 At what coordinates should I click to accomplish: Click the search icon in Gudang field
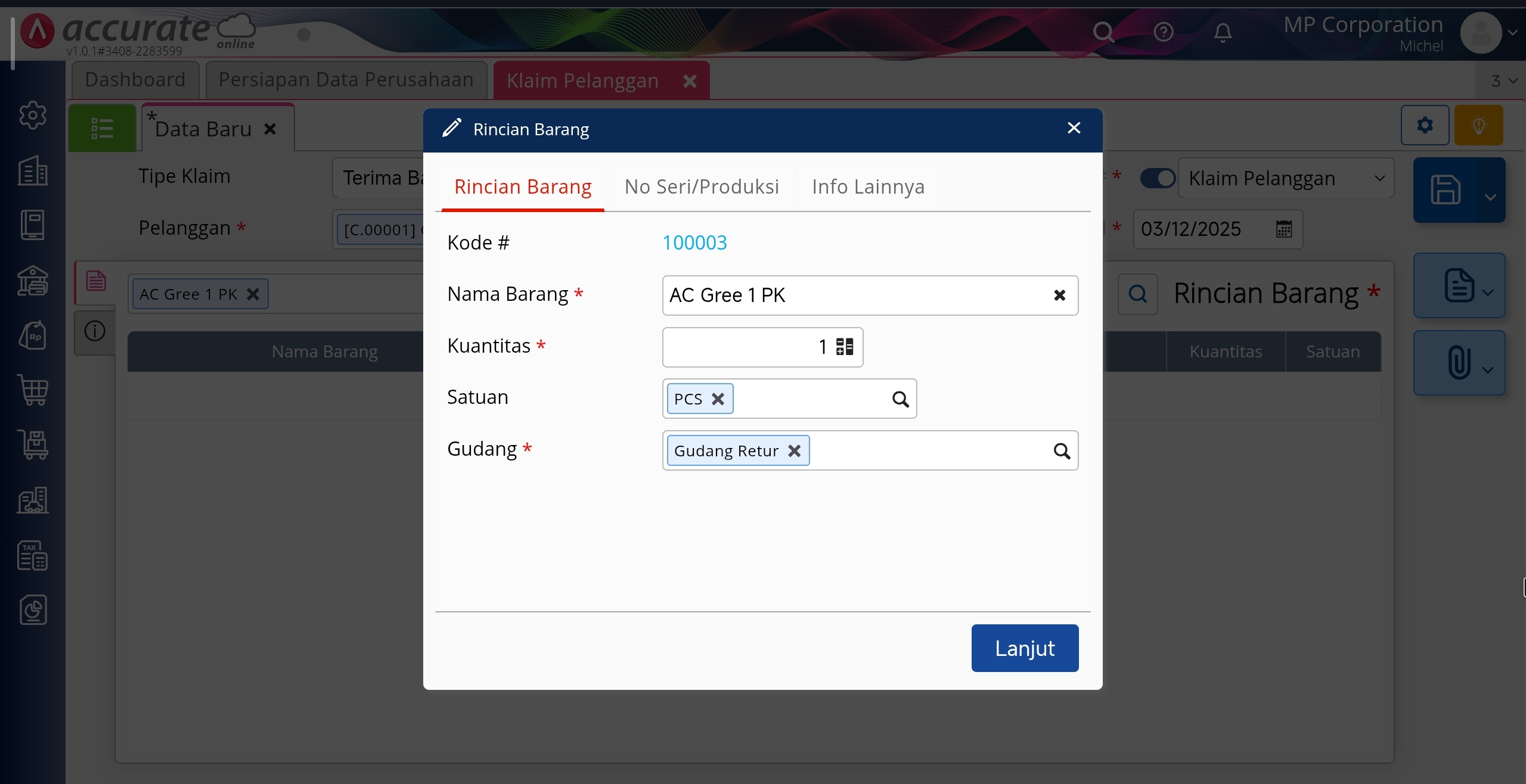point(1062,451)
